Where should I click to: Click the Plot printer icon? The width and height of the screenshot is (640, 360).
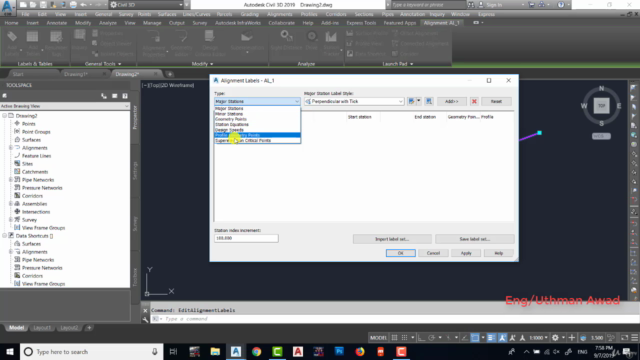point(73,5)
